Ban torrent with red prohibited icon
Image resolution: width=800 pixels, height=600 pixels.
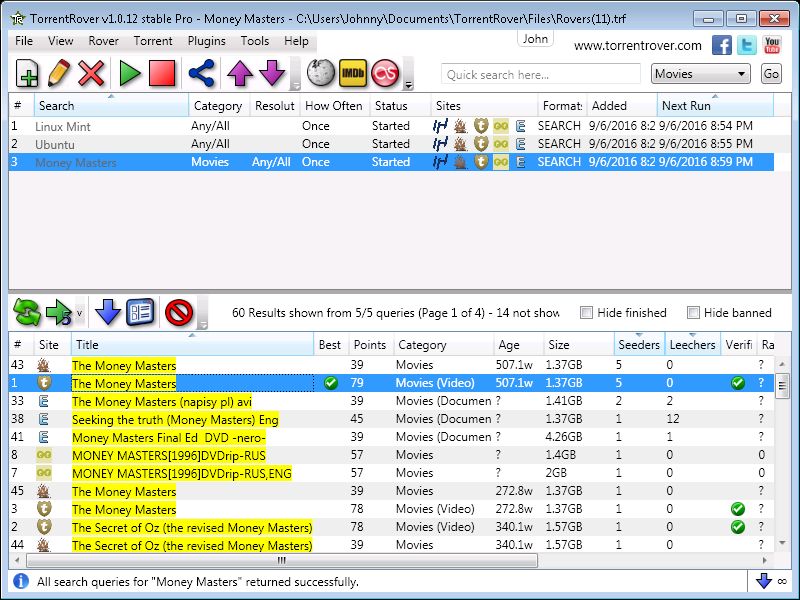point(179,312)
